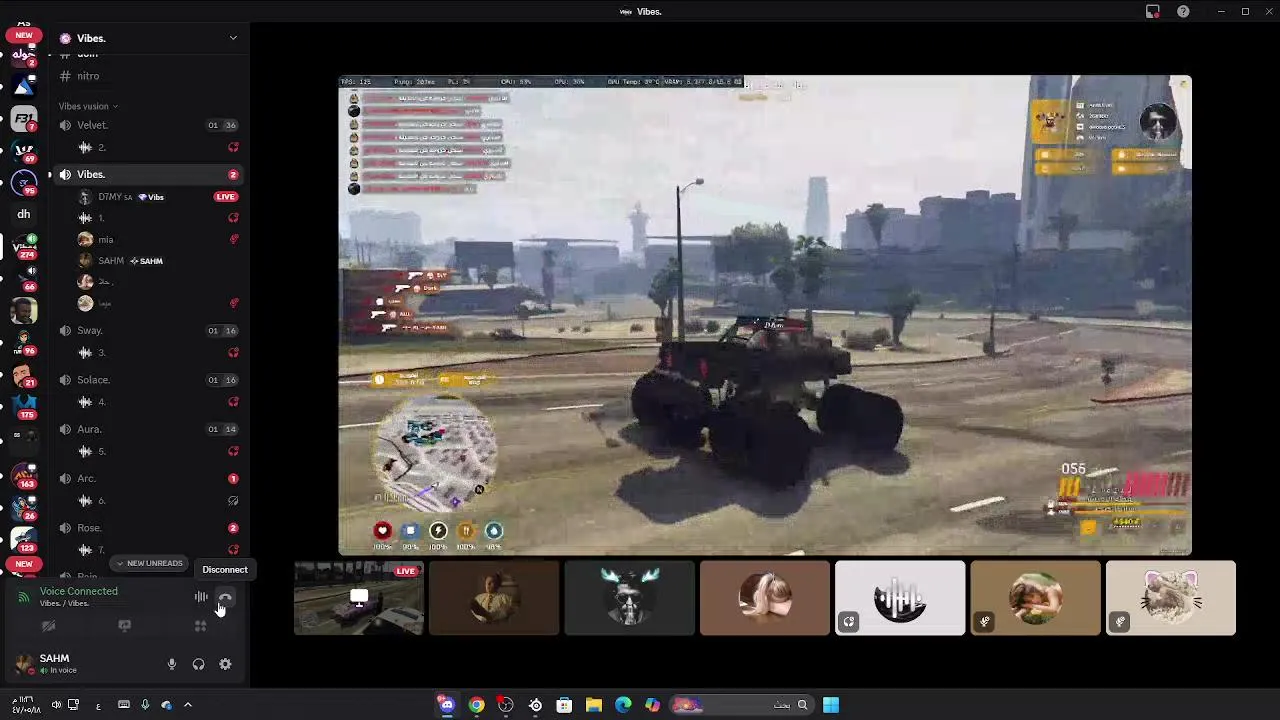This screenshot has width=1280, height=720.
Task: Select the white waveform avatar participant tile
Action: (x=900, y=598)
